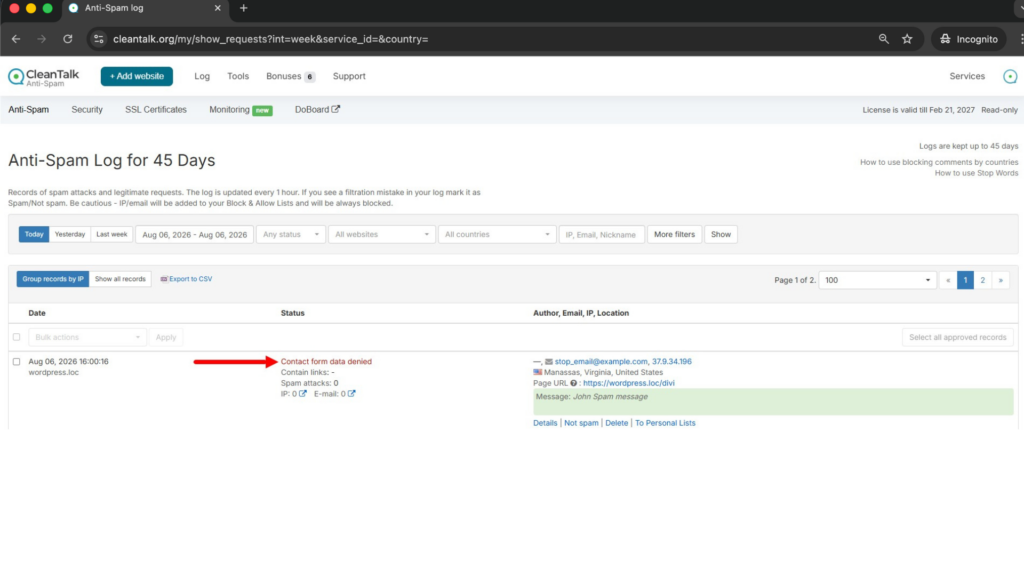Viewport: 1024px width, 576px height.
Task: Go to page 2 of results
Action: click(x=982, y=280)
